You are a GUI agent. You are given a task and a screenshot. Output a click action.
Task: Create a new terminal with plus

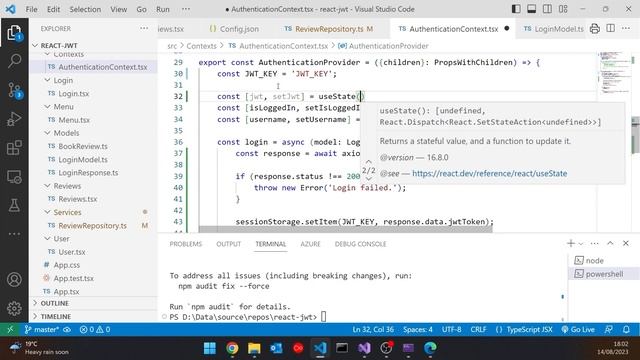coord(571,243)
